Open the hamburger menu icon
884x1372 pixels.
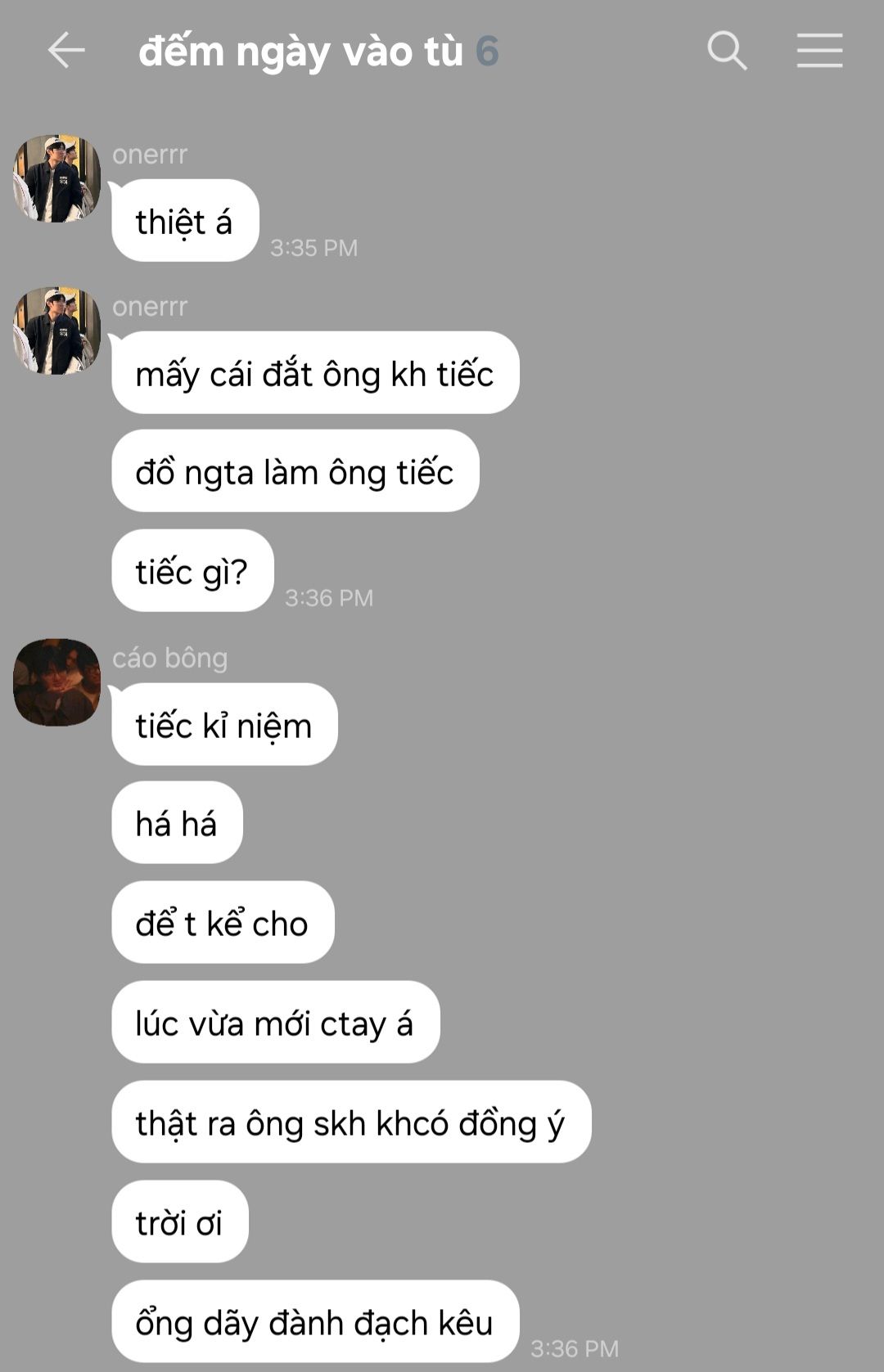click(819, 51)
